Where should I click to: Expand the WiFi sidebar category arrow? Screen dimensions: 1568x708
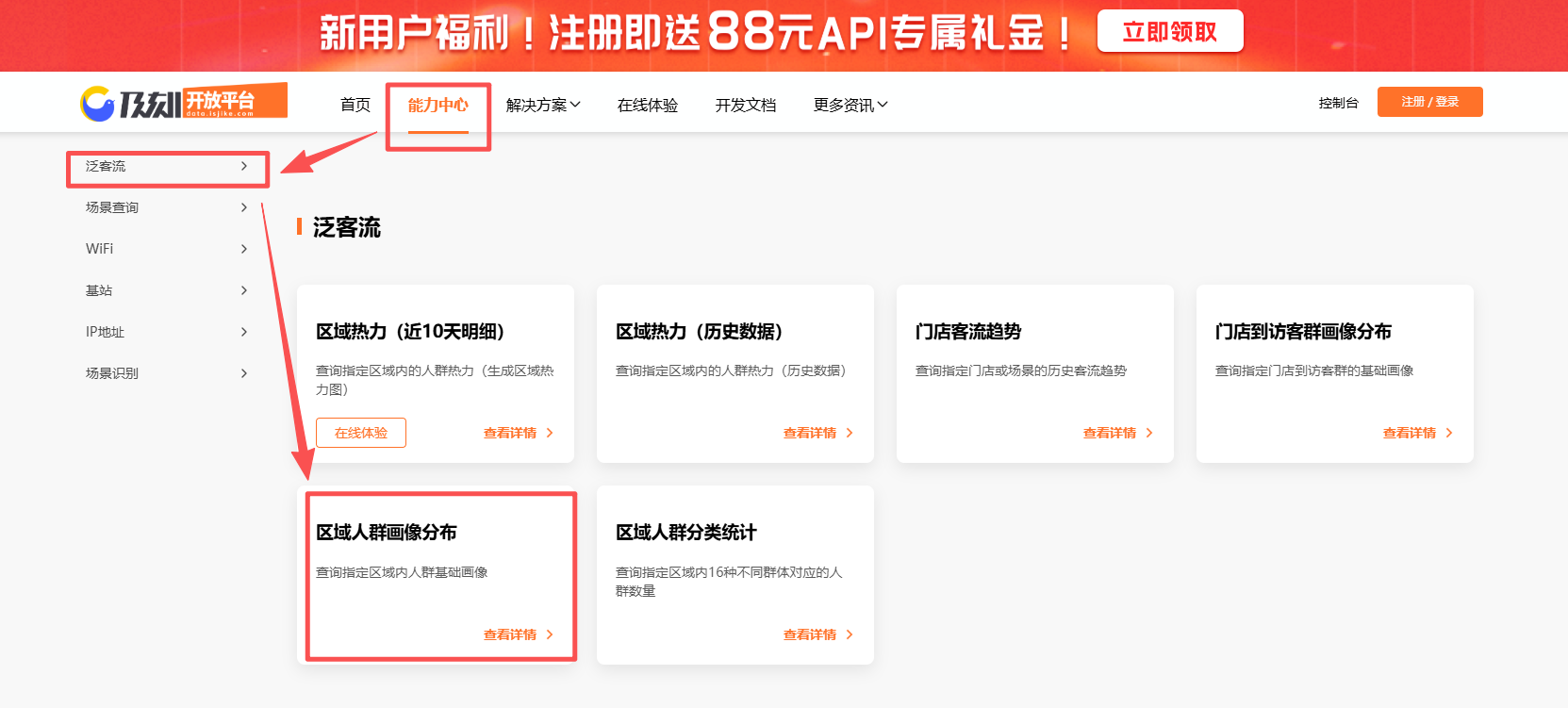click(244, 249)
